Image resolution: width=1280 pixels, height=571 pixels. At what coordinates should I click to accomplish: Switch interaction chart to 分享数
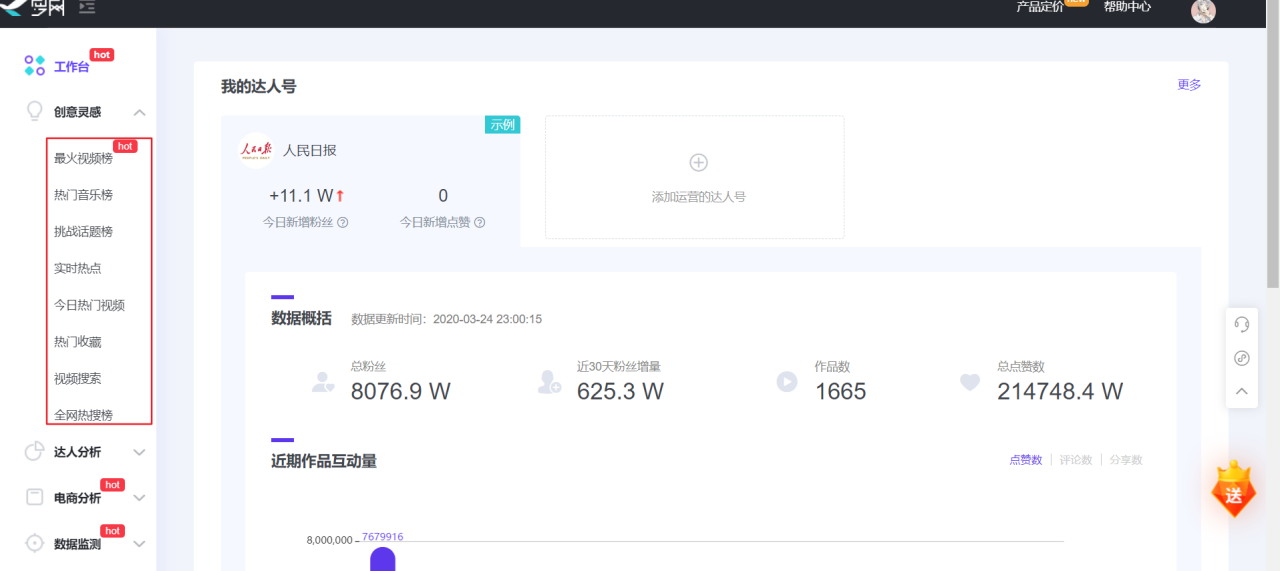1126,460
